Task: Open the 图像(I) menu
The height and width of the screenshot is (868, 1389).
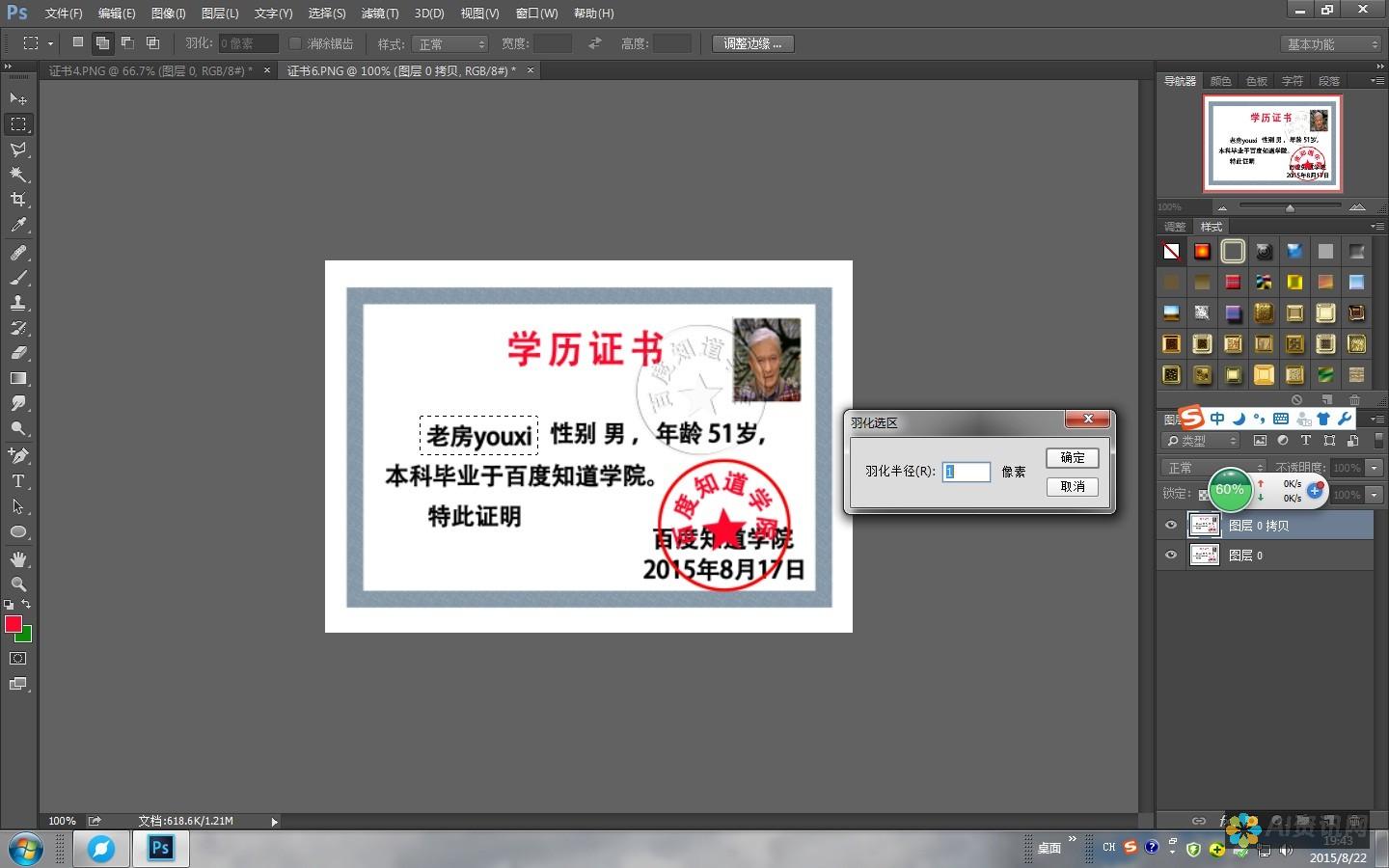Action: (168, 14)
